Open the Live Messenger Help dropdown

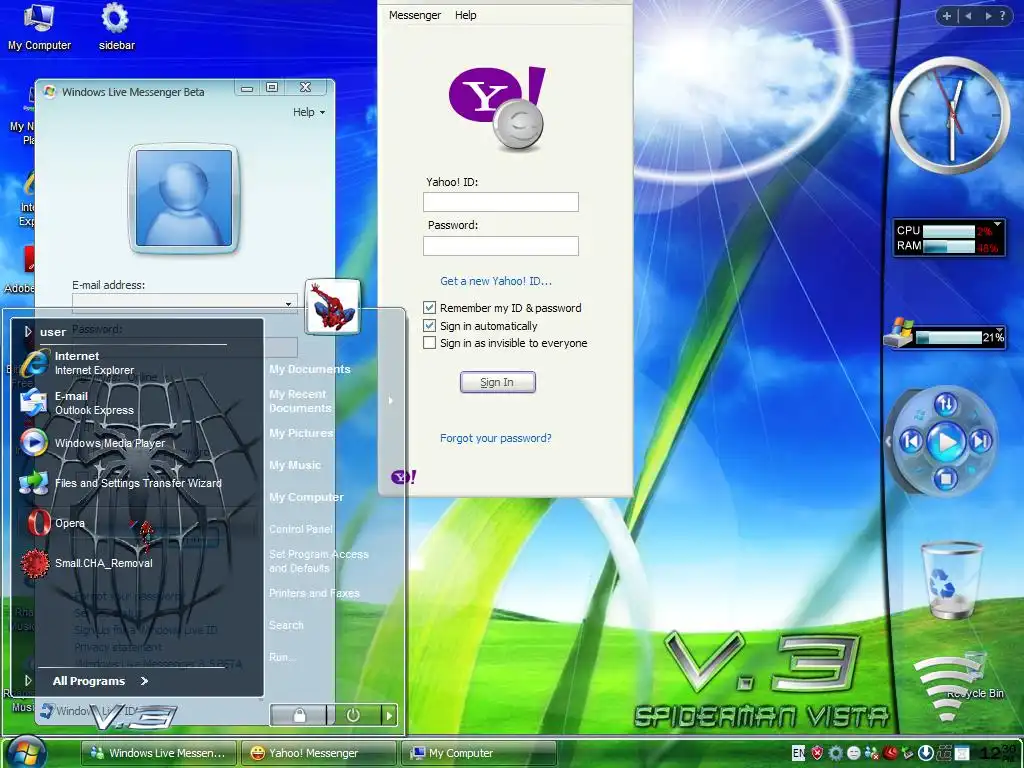click(x=308, y=112)
